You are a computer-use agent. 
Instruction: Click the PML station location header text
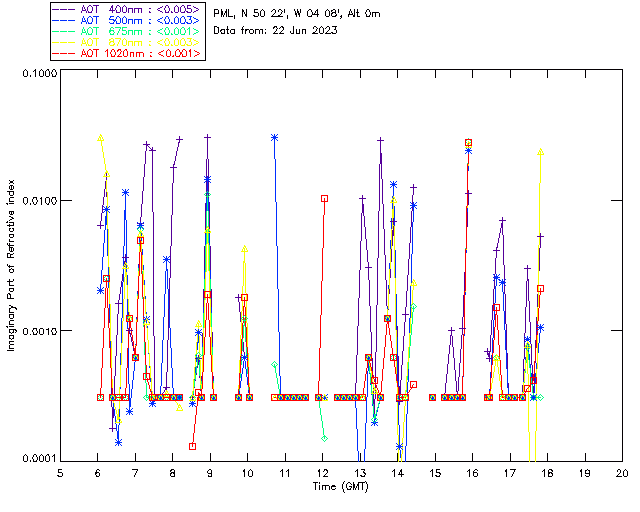[297, 14]
